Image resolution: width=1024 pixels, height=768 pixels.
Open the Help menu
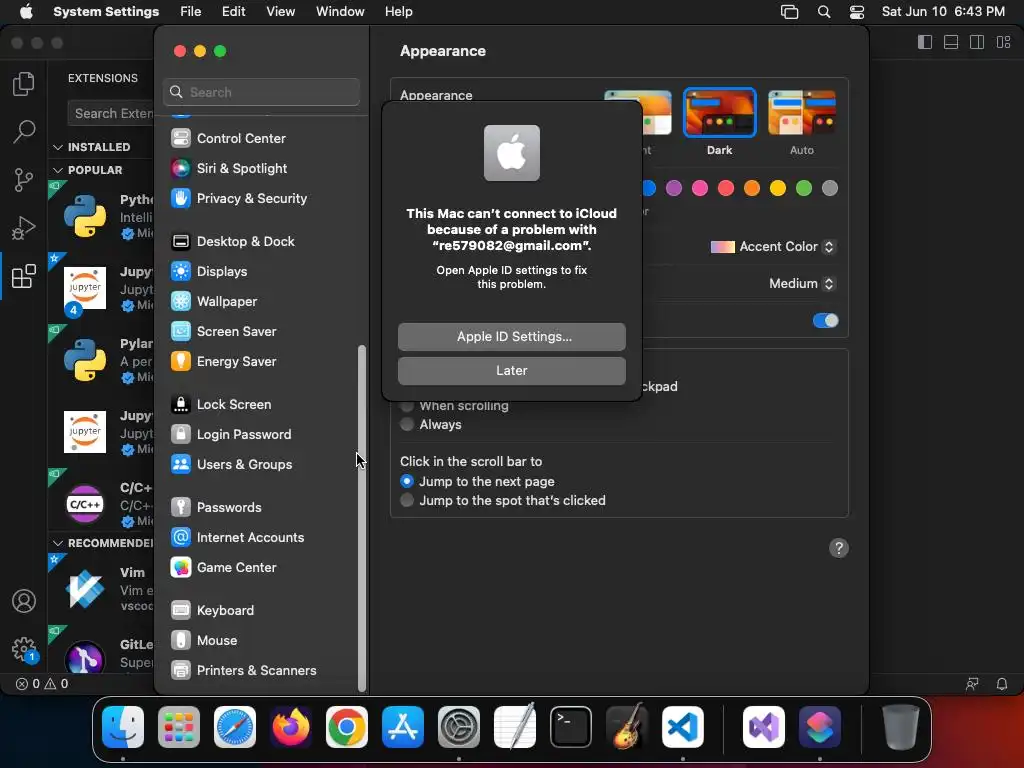[x=398, y=12]
